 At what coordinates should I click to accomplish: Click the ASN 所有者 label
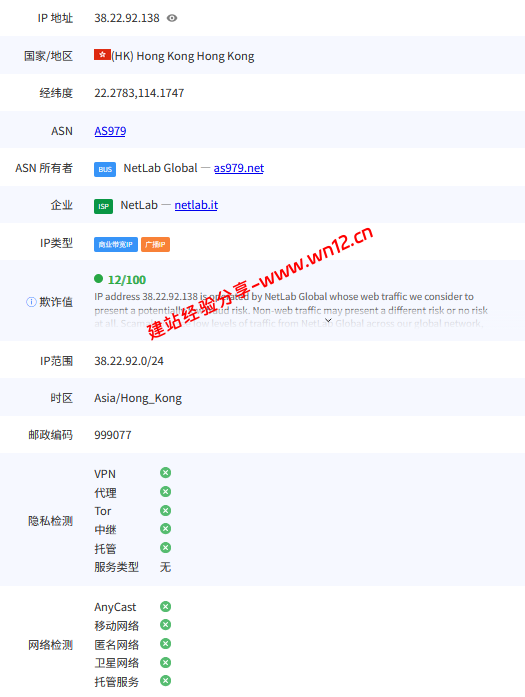(x=44, y=168)
